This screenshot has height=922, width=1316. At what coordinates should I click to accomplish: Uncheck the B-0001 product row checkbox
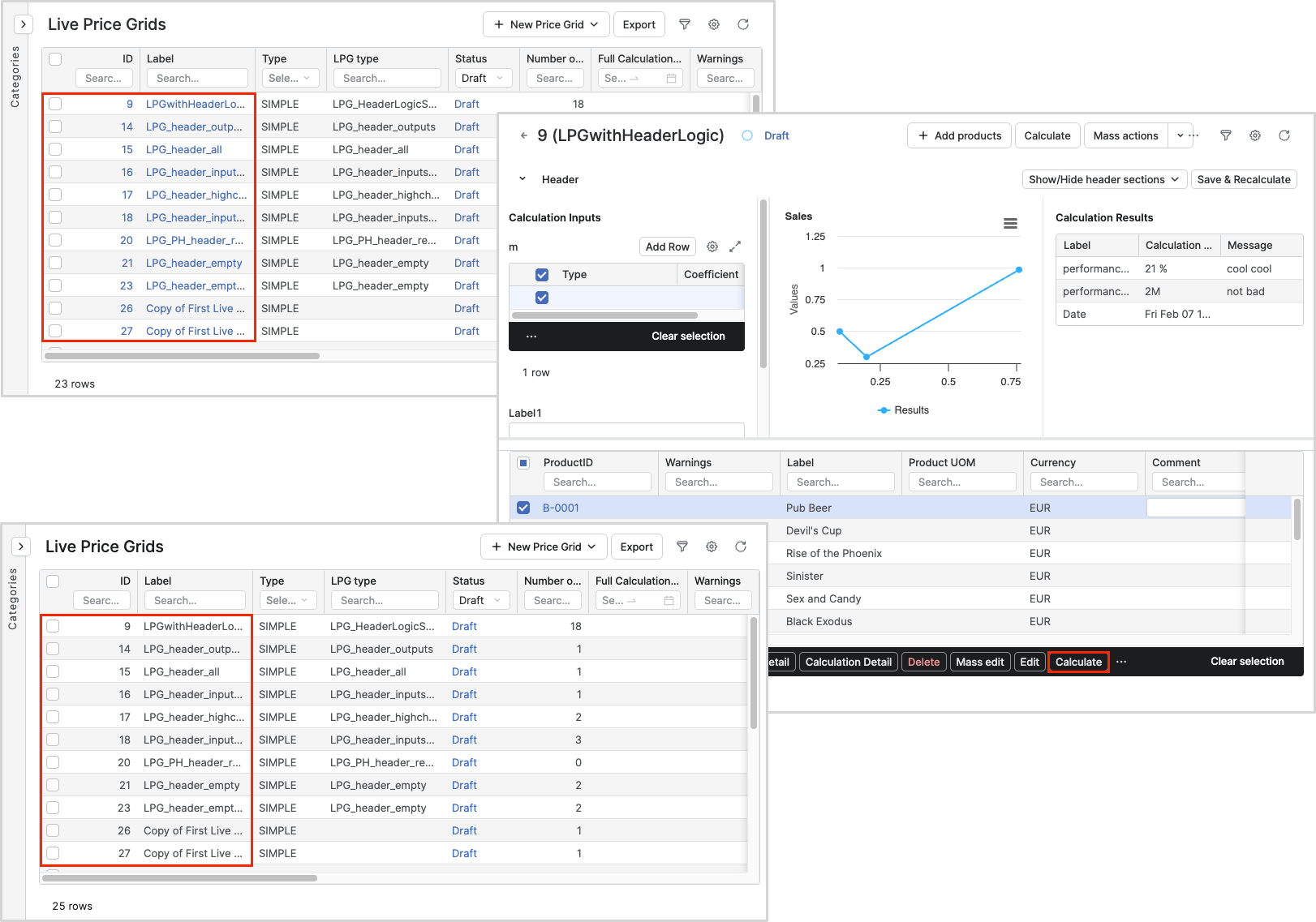click(x=523, y=508)
